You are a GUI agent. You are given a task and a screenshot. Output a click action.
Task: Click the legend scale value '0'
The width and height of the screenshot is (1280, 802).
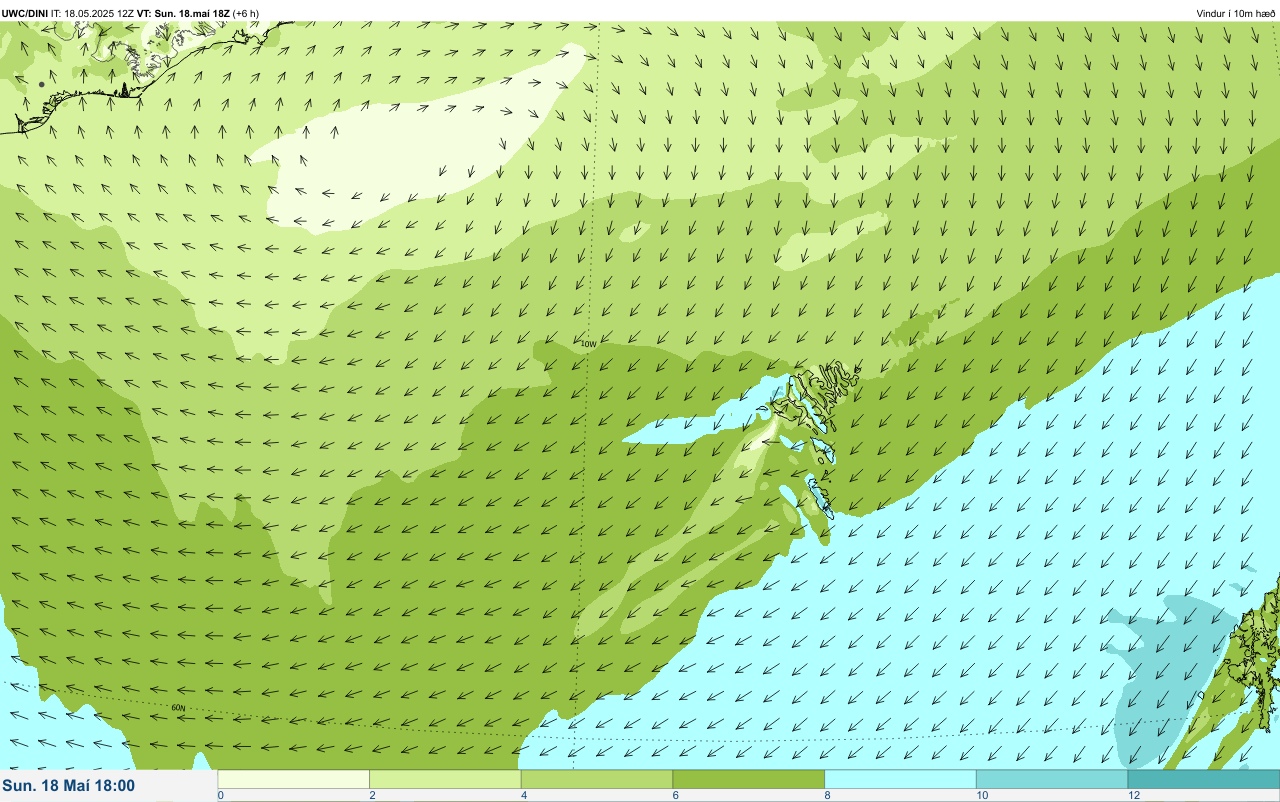pyautogui.click(x=220, y=795)
